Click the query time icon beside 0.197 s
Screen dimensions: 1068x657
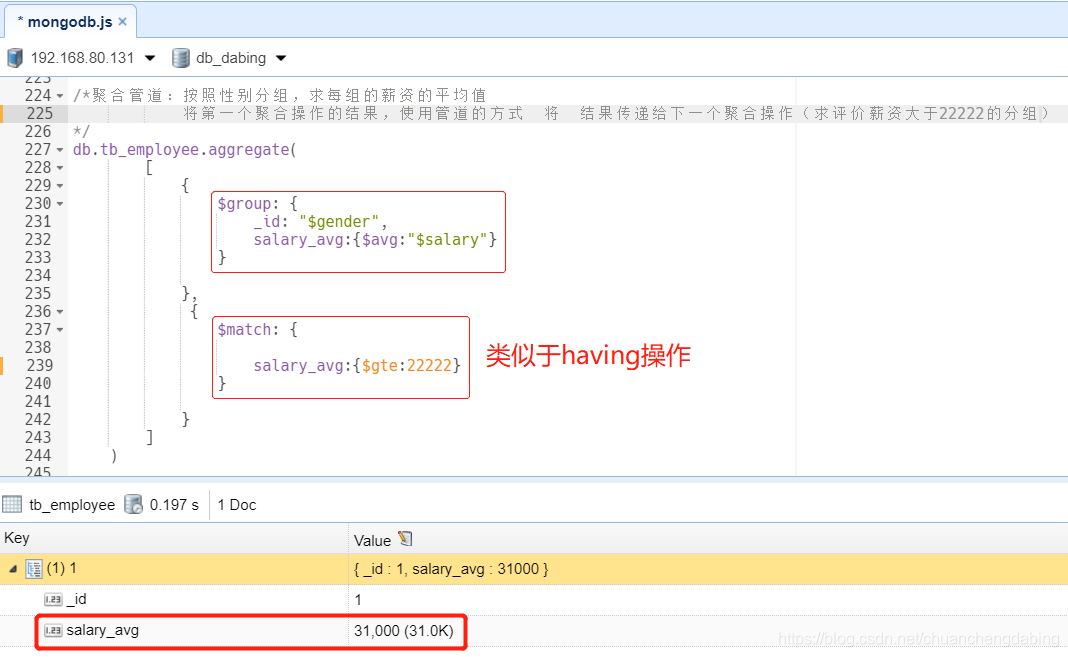click(x=134, y=504)
